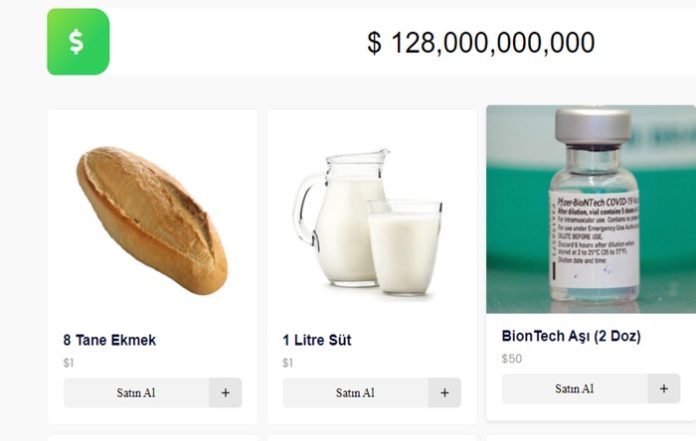Click the $1 price under 8 Tane Ekmek
696x441 pixels.
(68, 363)
